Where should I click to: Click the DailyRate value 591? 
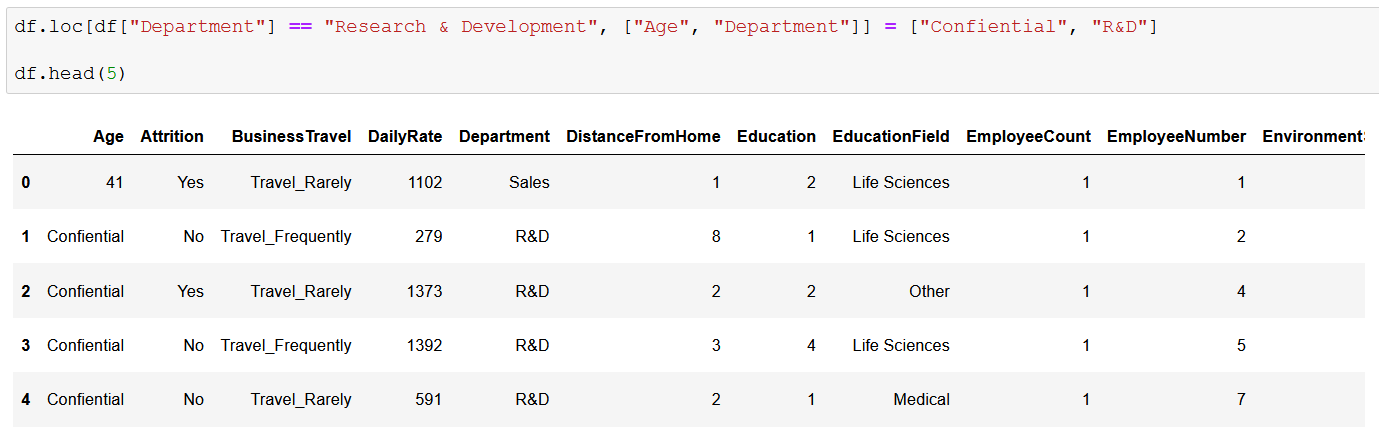pyautogui.click(x=428, y=400)
